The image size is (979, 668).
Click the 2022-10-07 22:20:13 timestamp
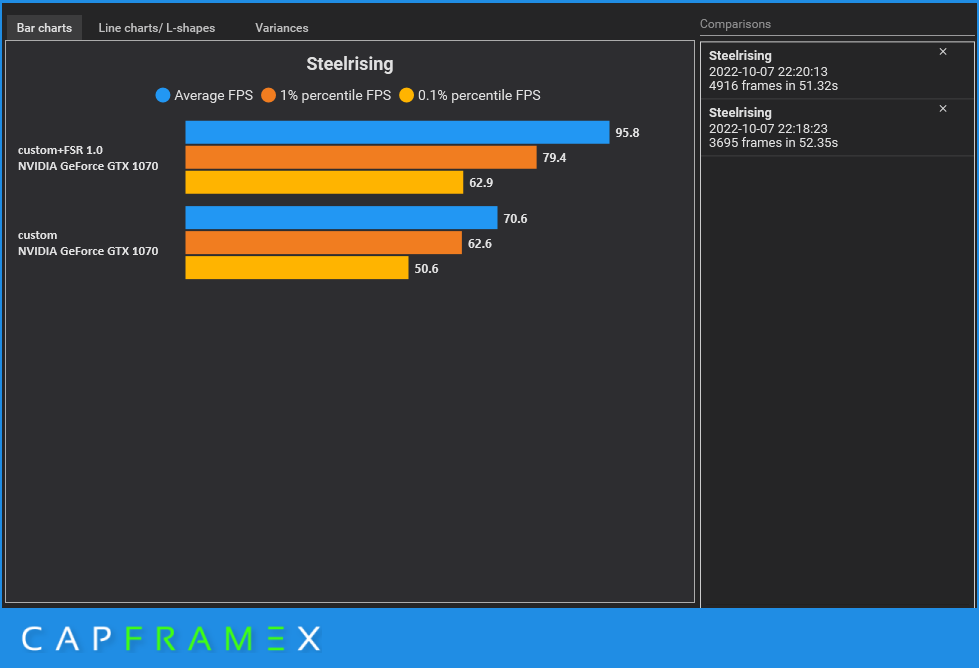click(x=768, y=72)
